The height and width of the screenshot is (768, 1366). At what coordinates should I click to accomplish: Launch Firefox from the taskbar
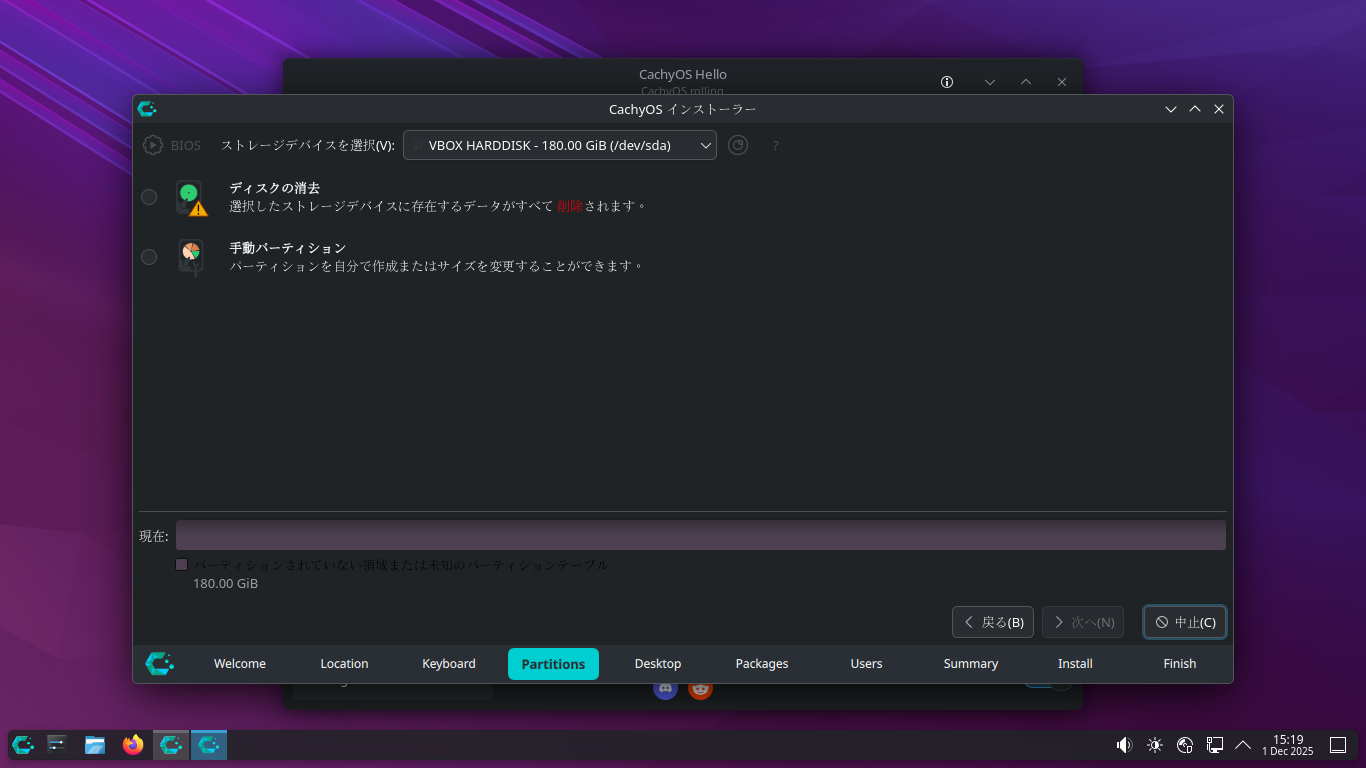133,744
